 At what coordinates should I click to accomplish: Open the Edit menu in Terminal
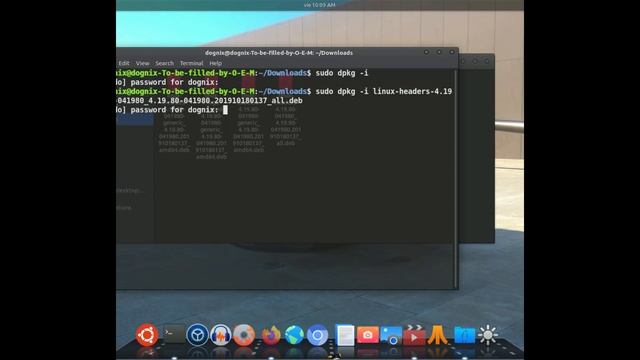(x=124, y=63)
